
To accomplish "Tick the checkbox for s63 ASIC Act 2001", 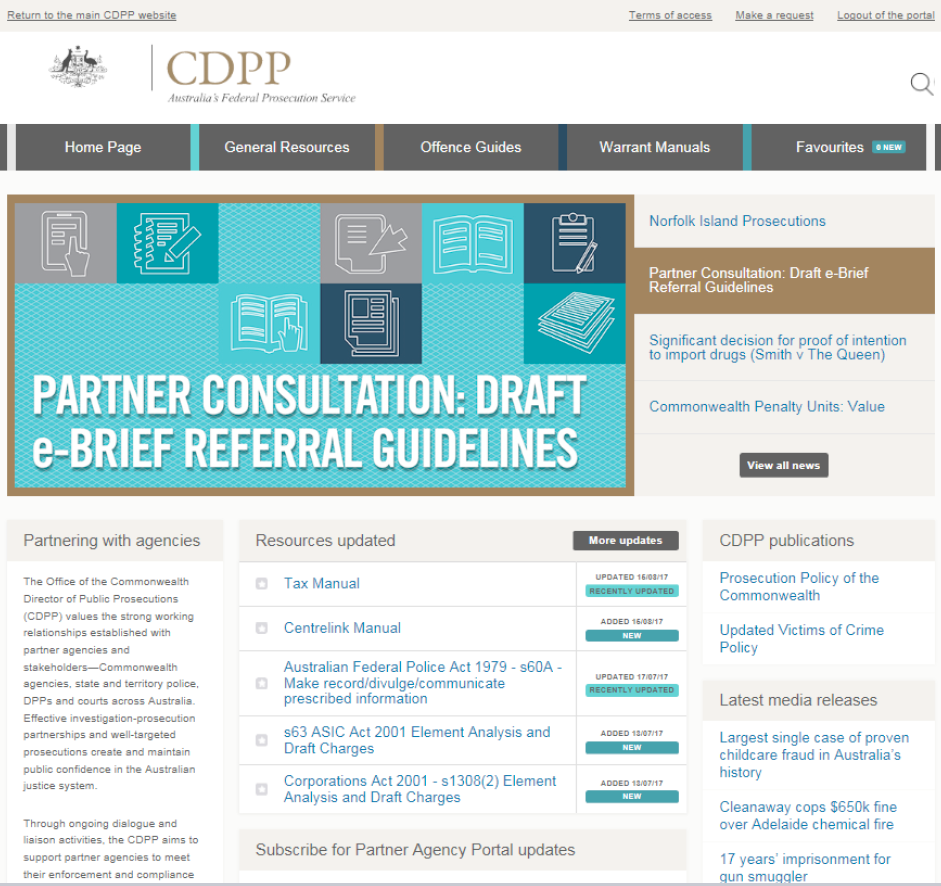I will [x=262, y=740].
